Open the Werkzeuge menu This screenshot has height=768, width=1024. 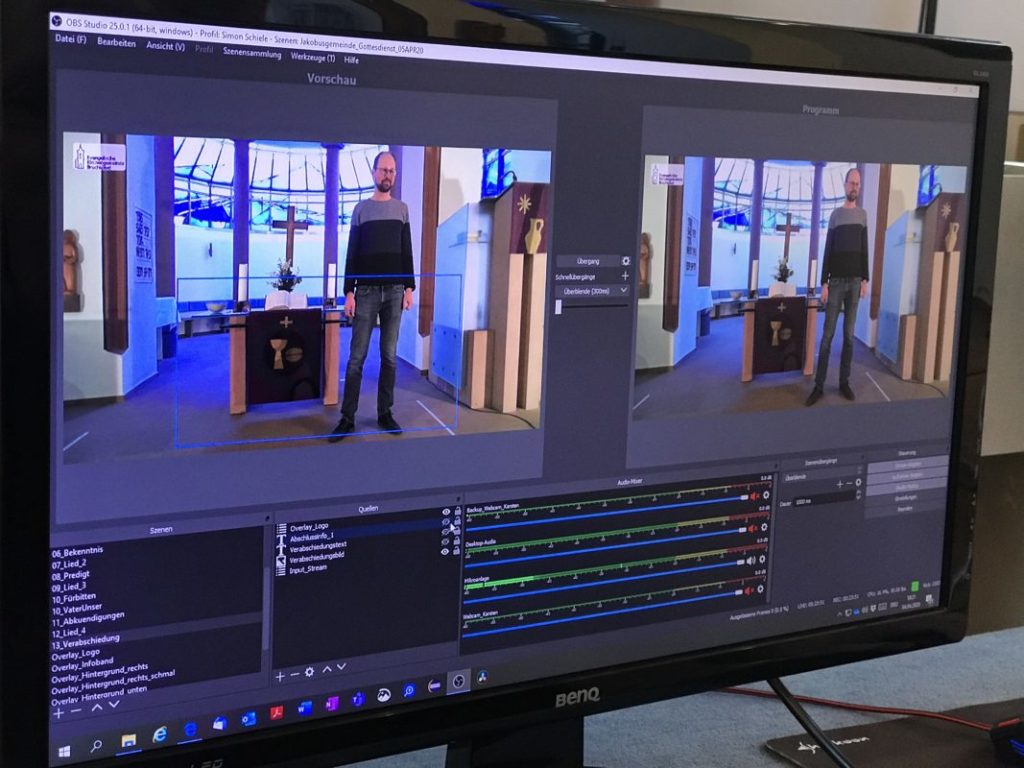(x=312, y=57)
